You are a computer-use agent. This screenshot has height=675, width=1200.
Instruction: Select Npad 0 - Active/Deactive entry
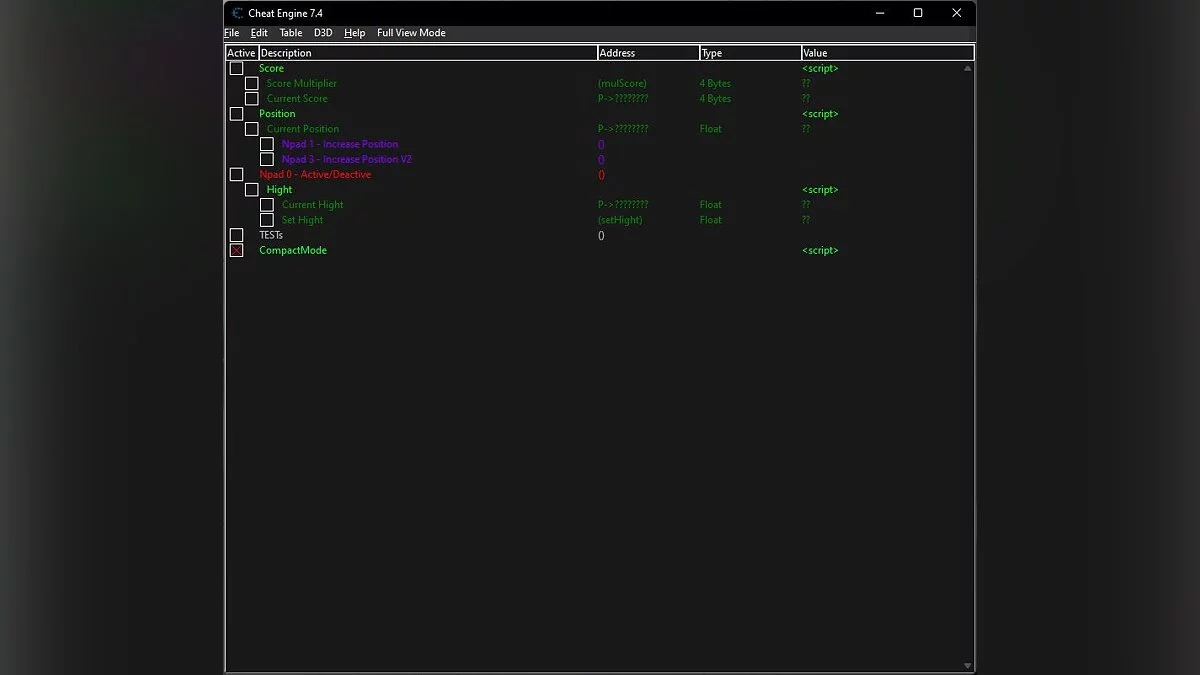[x=315, y=174]
